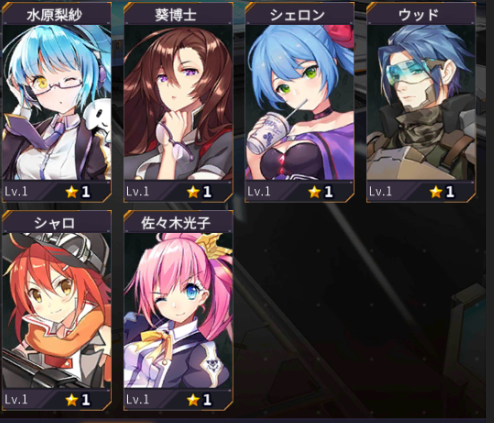Select the シェロン character portrait

click(x=300, y=102)
